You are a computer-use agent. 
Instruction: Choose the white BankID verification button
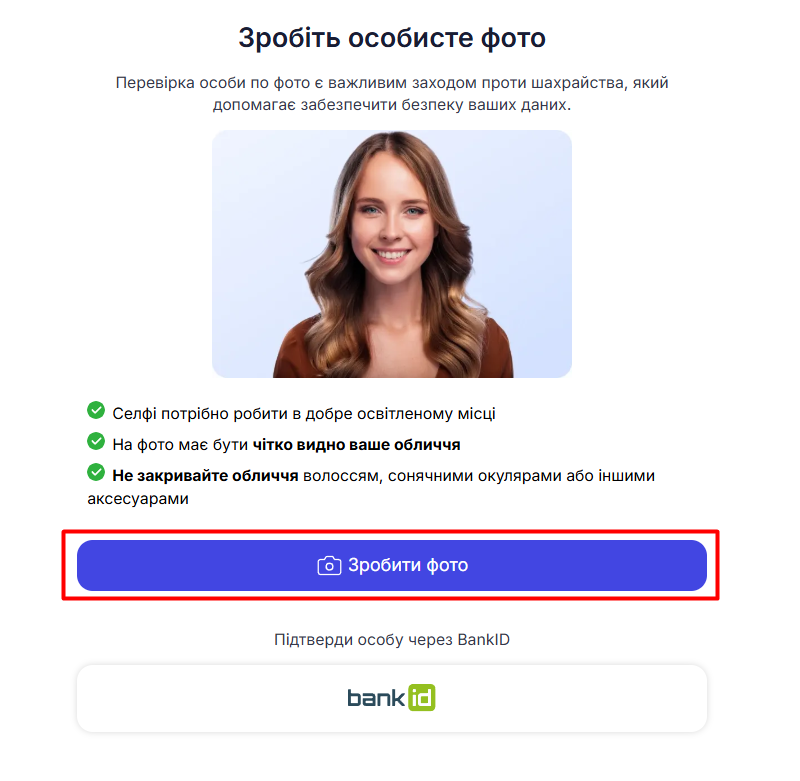pyautogui.click(x=392, y=698)
